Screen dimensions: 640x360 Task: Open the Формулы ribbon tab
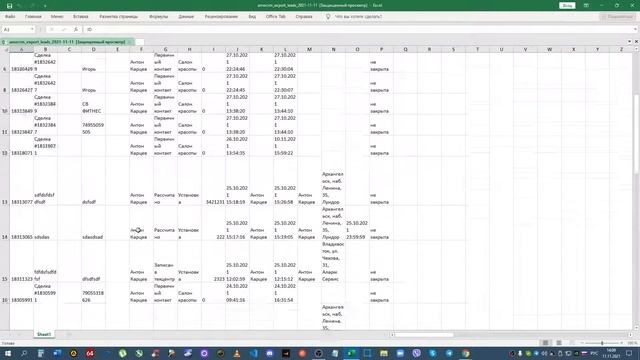point(158,17)
